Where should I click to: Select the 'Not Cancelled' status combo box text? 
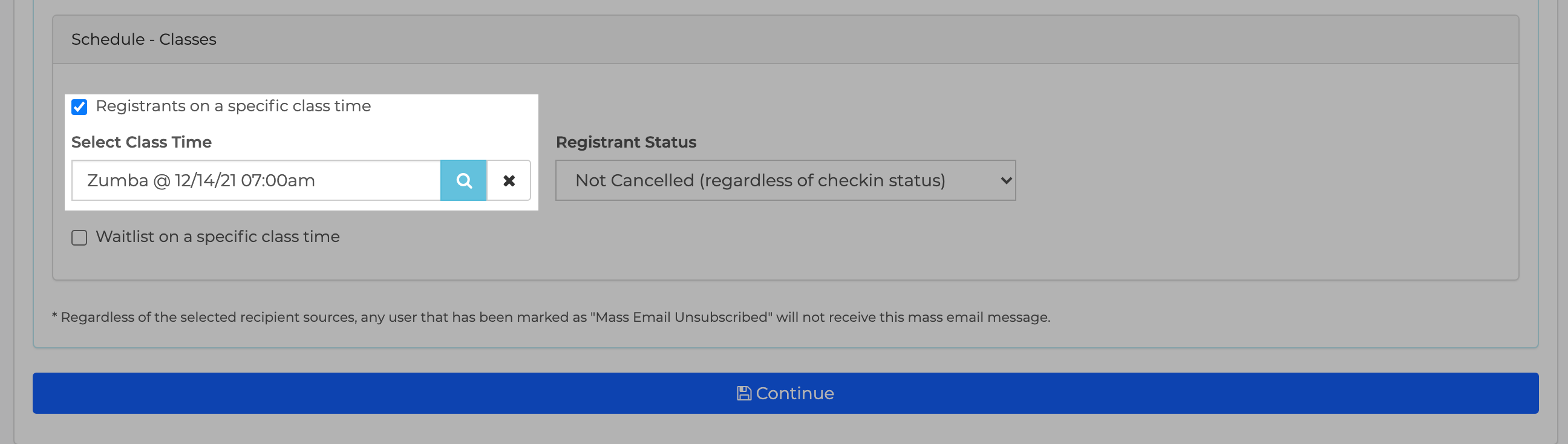pos(760,180)
